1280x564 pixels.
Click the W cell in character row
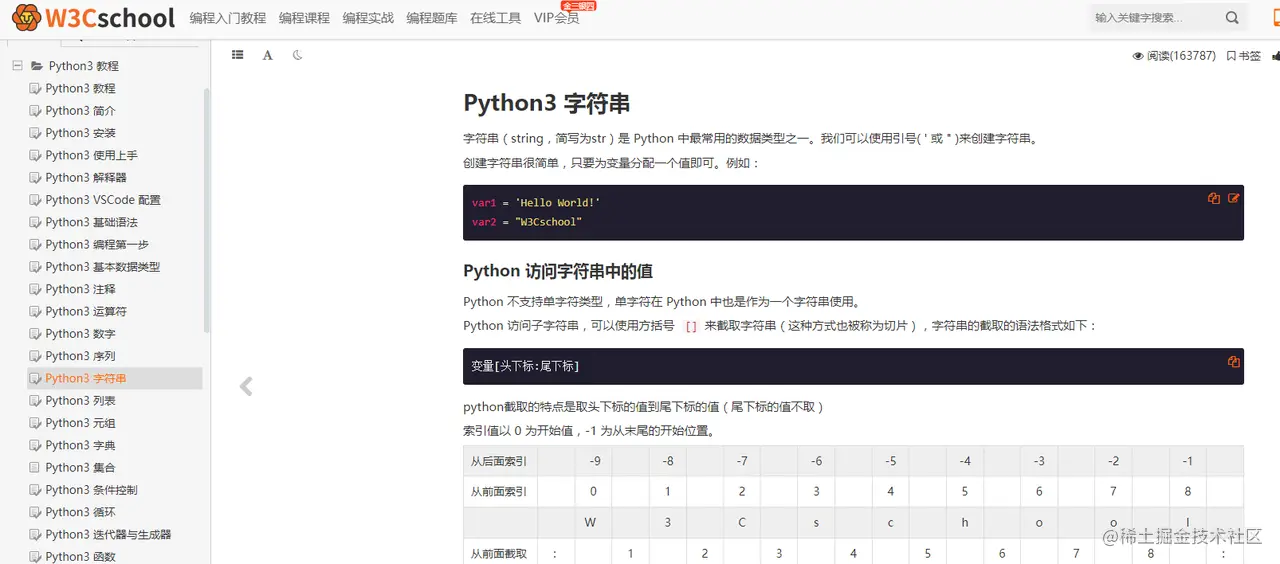pos(594,522)
